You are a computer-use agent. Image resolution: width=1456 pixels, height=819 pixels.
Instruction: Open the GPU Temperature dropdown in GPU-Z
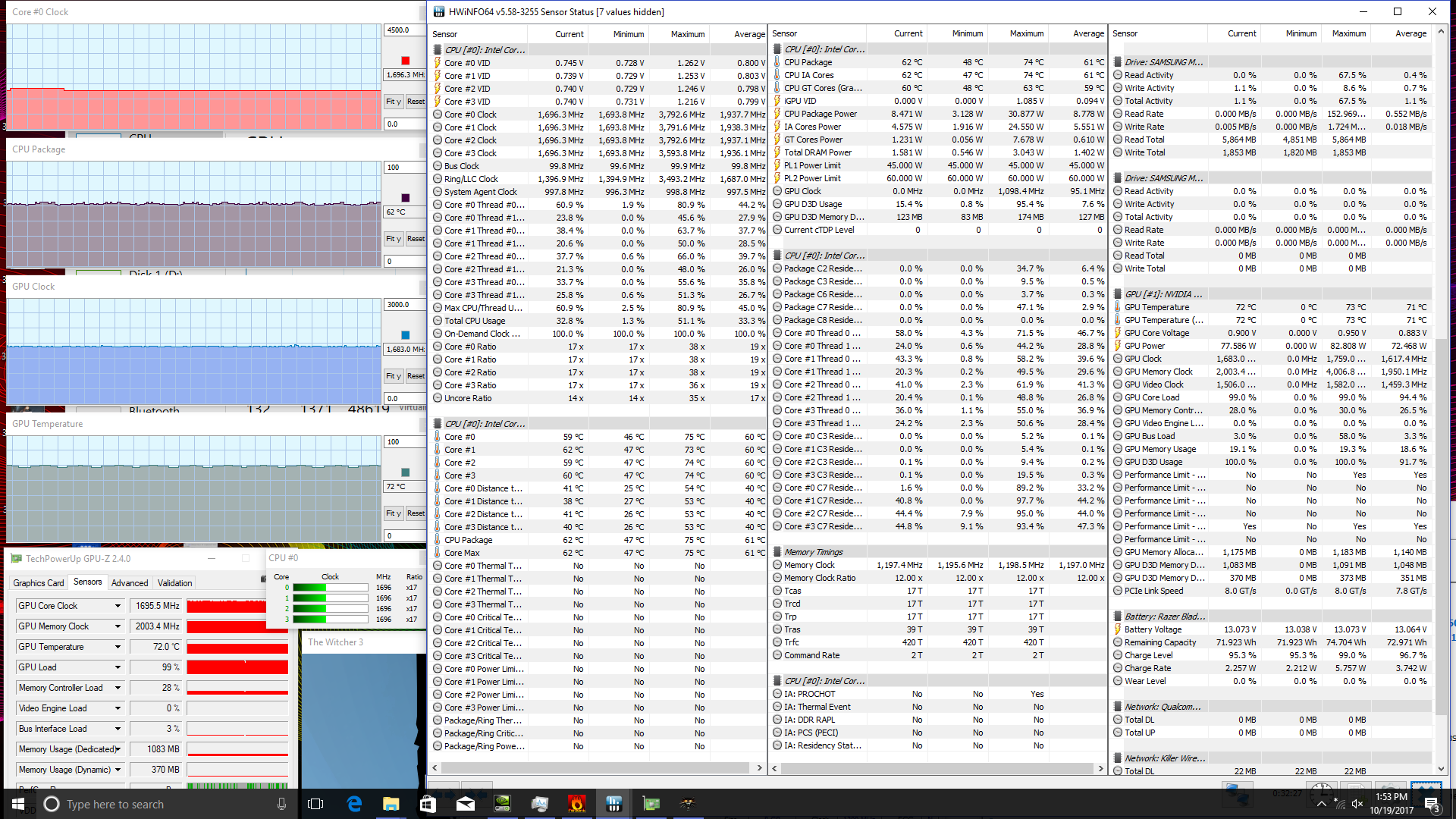click(x=118, y=647)
